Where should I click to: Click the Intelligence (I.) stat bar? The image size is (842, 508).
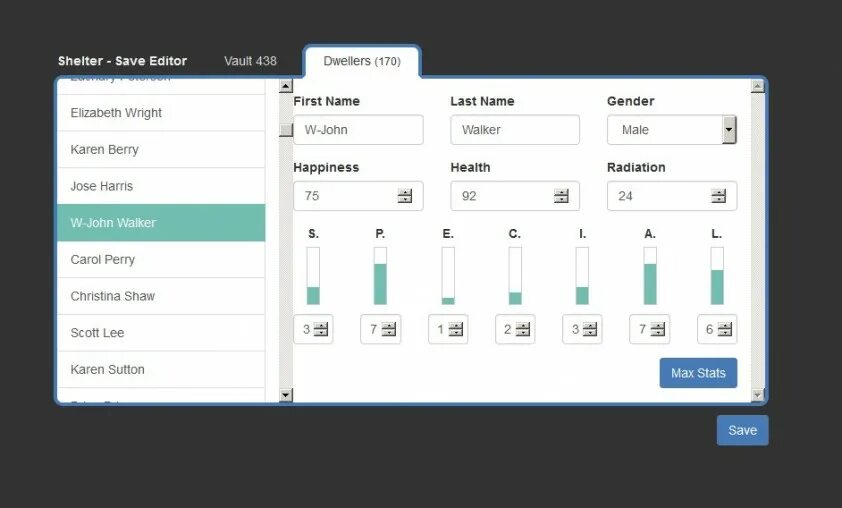click(582, 275)
